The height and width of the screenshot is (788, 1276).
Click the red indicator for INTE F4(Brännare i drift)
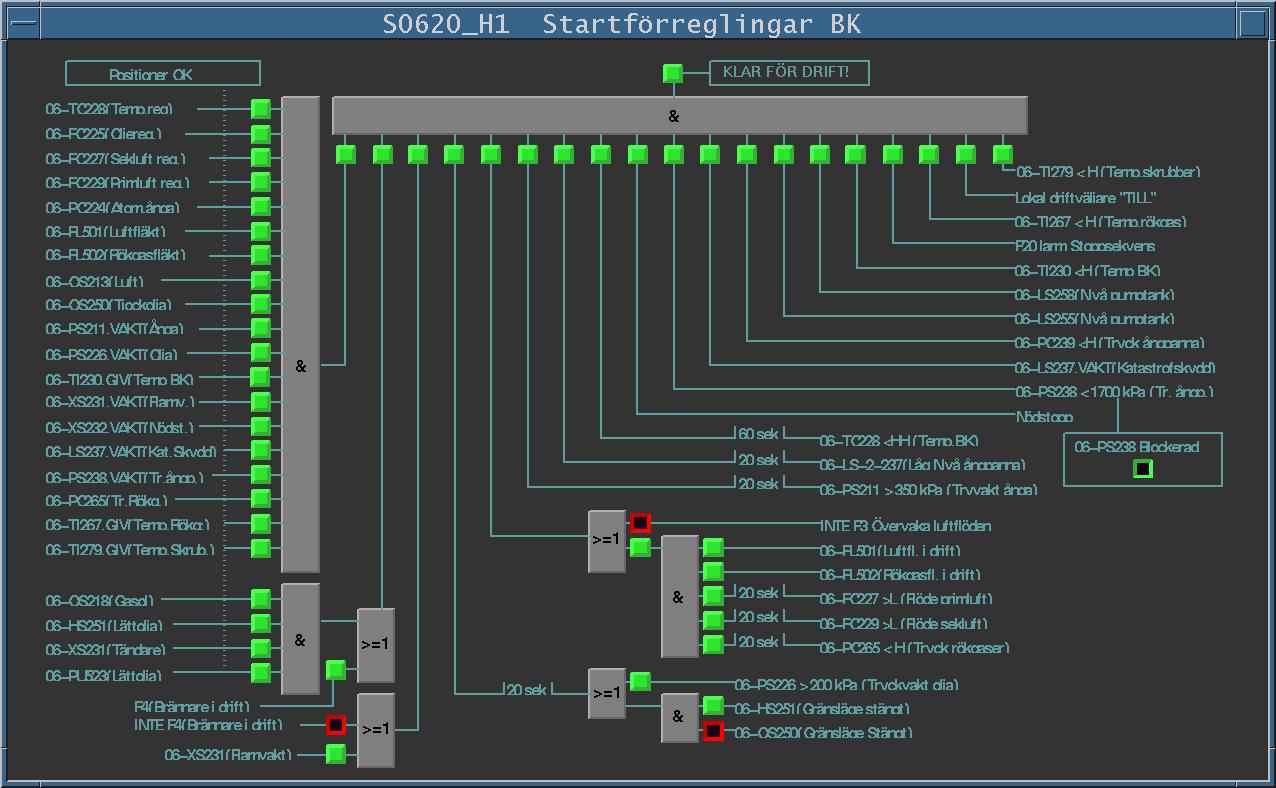click(x=336, y=725)
